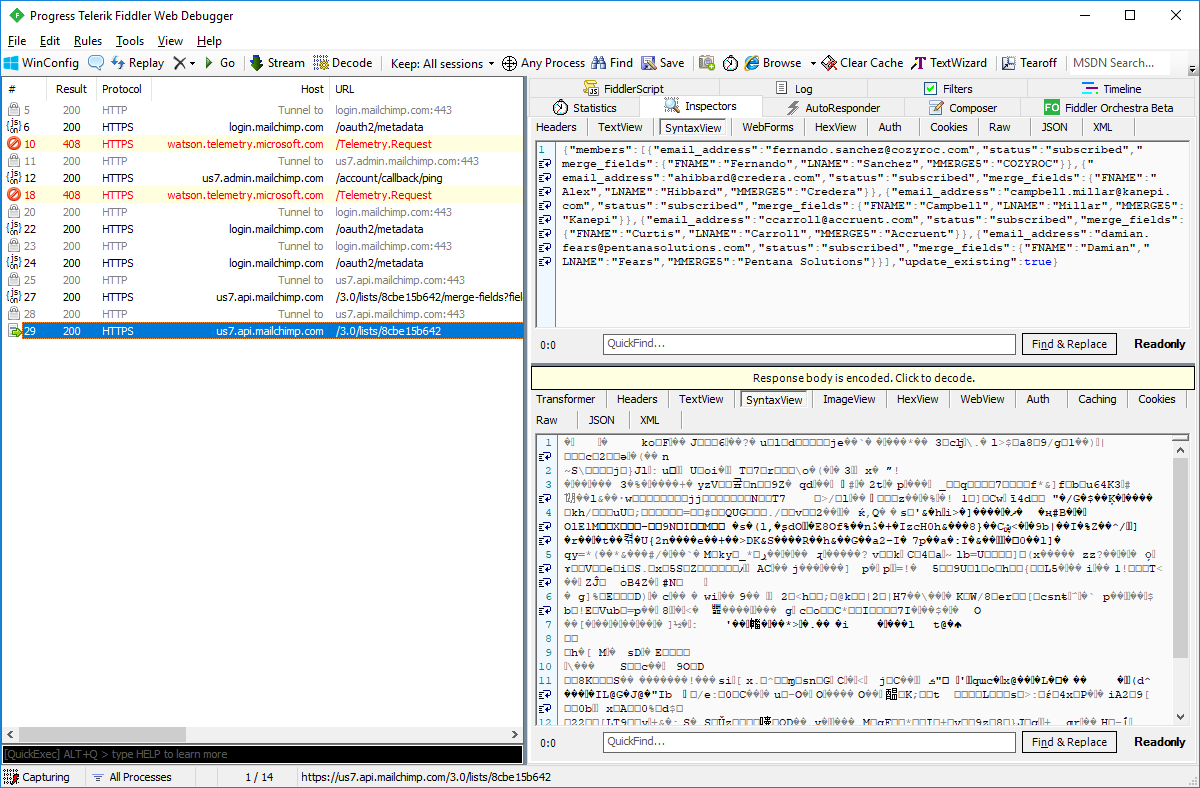Click the response body decode banner
This screenshot has height=788, width=1200.
click(862, 378)
